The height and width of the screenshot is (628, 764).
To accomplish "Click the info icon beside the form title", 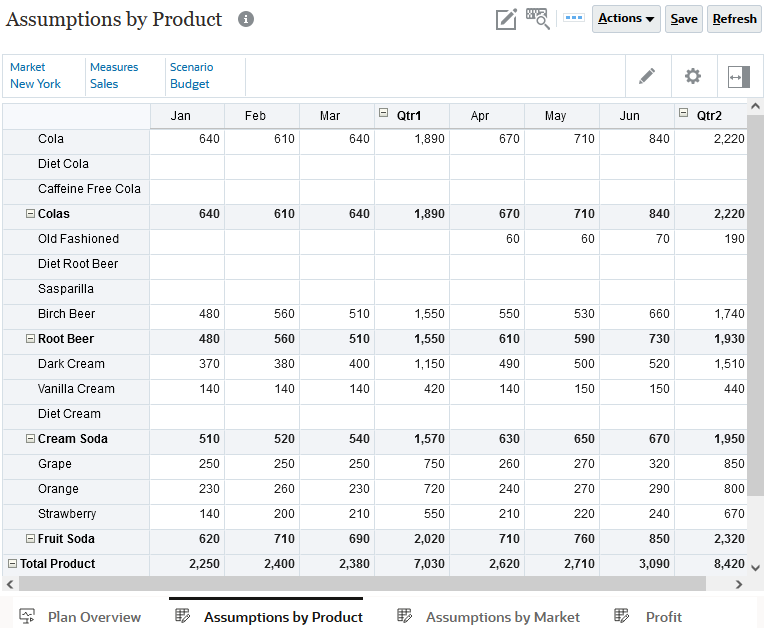I will [x=246, y=19].
